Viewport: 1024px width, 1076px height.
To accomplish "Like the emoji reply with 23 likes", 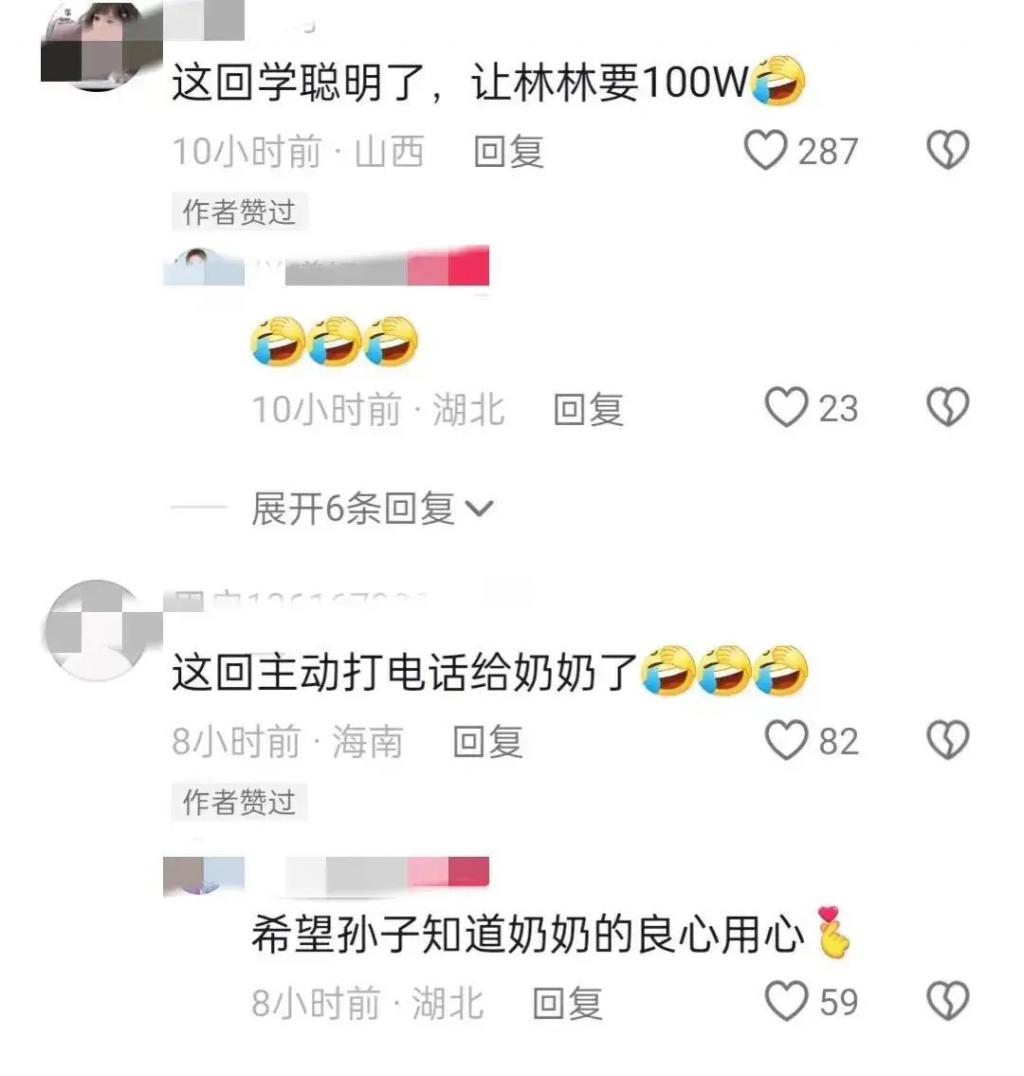I will click(x=786, y=408).
